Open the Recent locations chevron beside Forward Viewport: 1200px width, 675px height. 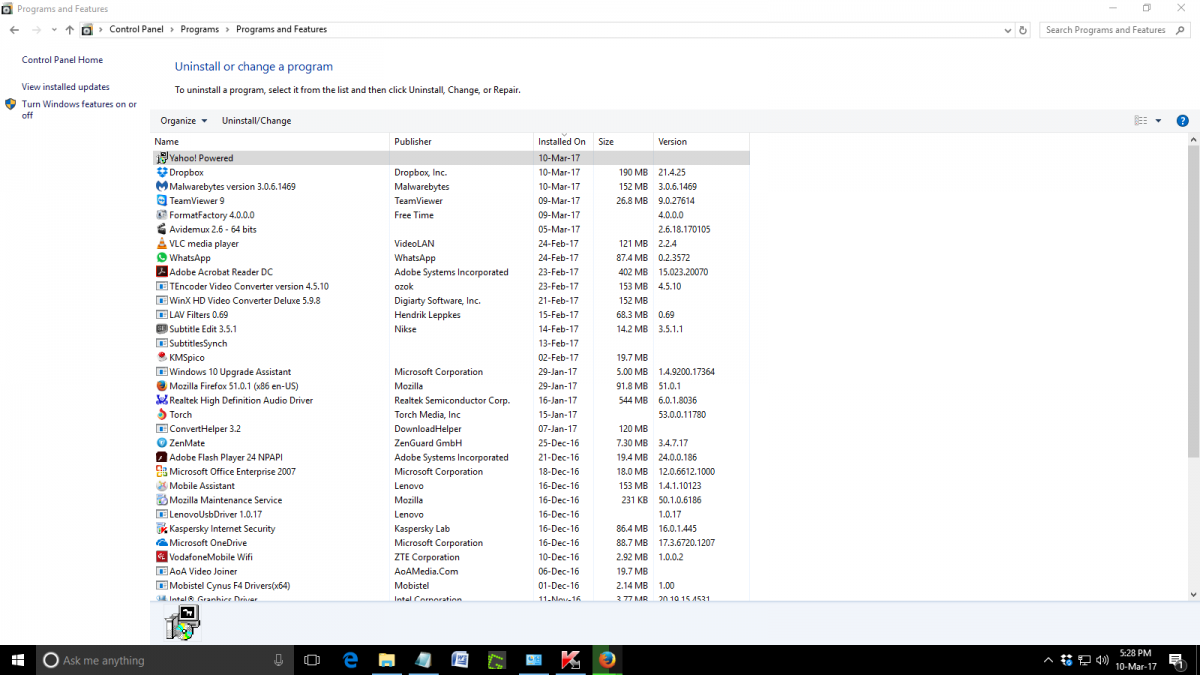click(x=53, y=30)
